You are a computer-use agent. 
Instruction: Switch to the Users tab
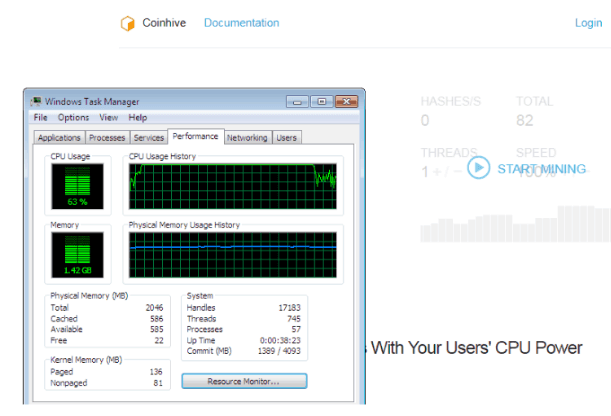287,137
